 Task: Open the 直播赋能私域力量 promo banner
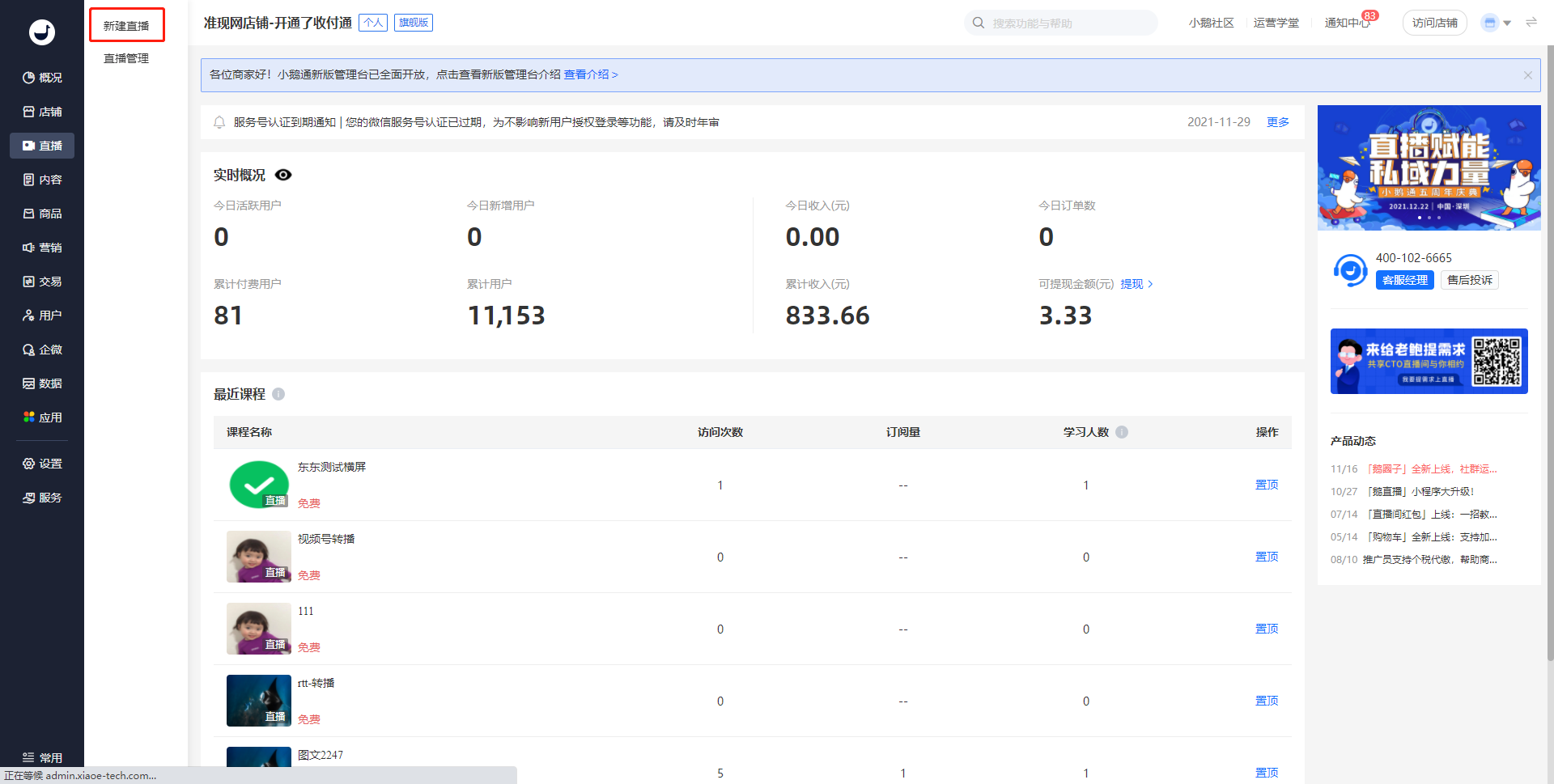[x=1429, y=167]
